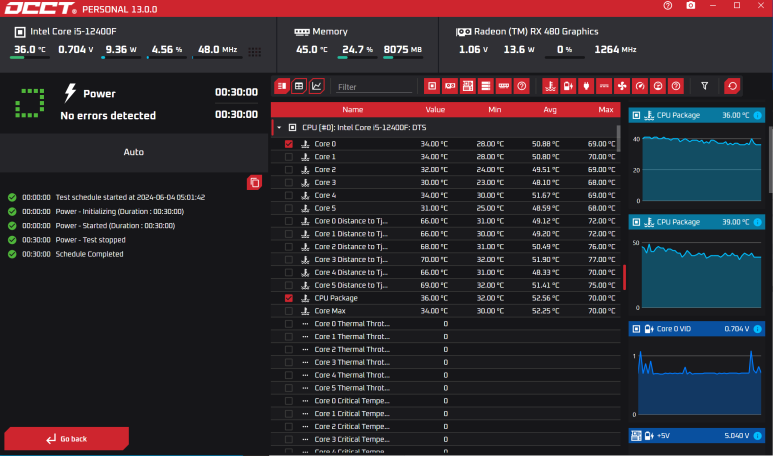This screenshot has height=456, width=773.
Task: Click the fan sensor filter icon
Action: 622,86
